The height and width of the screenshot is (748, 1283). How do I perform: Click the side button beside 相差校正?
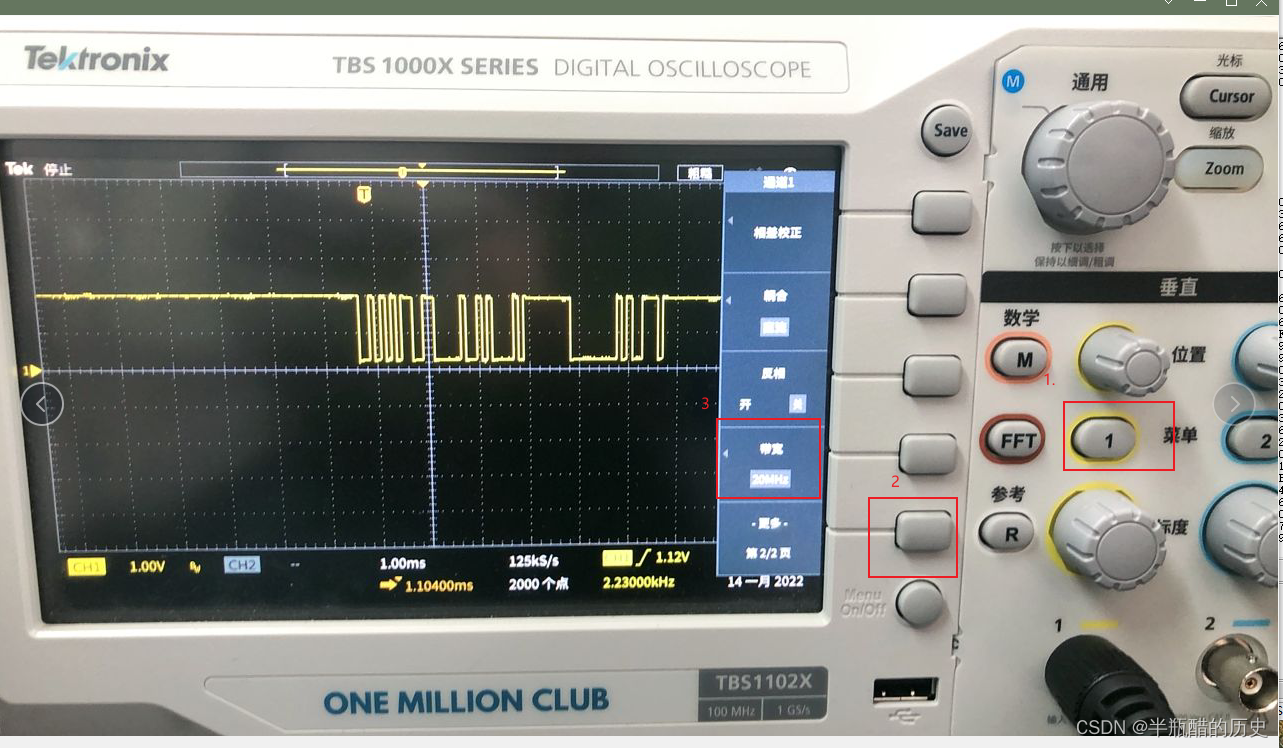click(x=942, y=212)
